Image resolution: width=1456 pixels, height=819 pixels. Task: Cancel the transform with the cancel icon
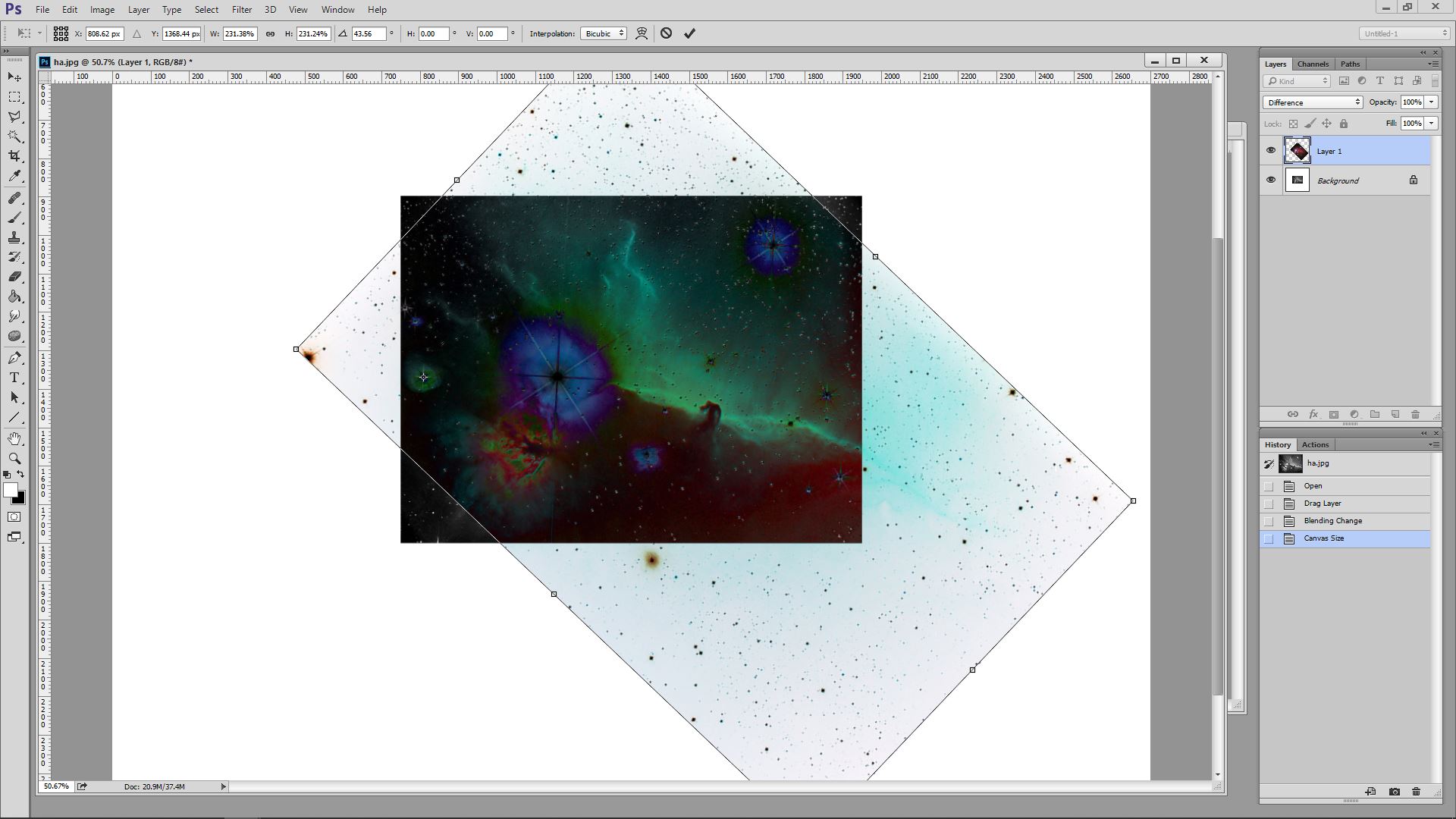point(666,33)
